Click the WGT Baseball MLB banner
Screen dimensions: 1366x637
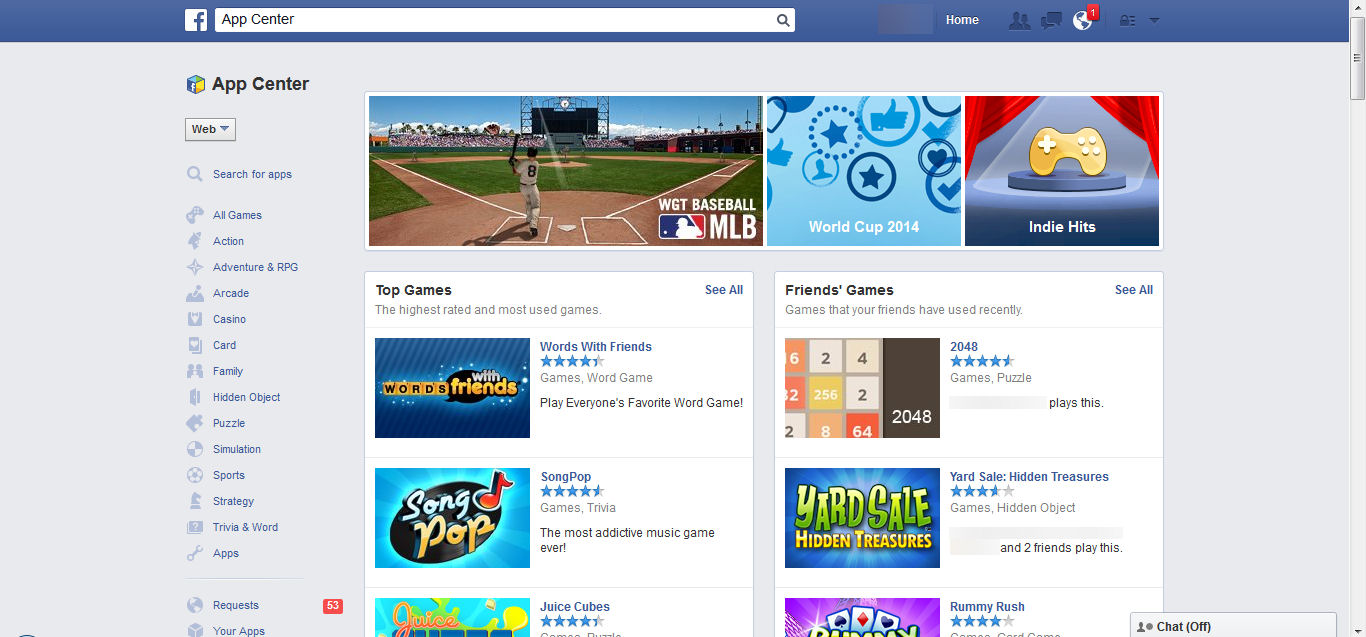(x=565, y=171)
